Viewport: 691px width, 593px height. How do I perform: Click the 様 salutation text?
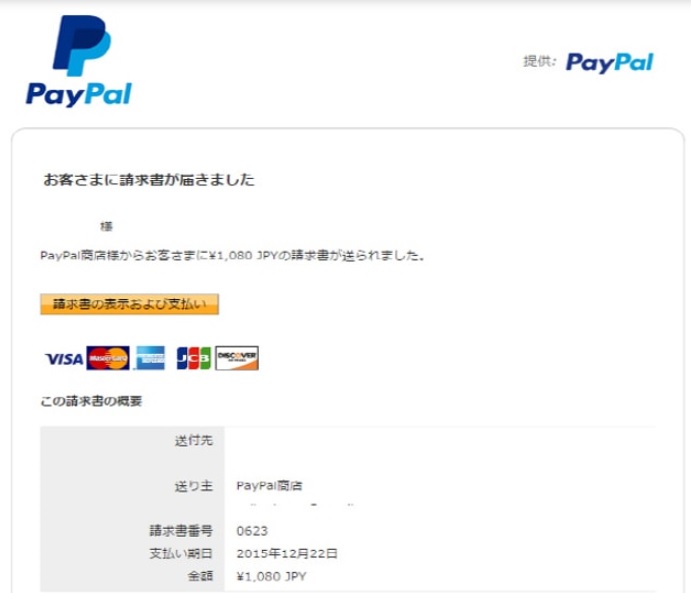[x=106, y=226]
